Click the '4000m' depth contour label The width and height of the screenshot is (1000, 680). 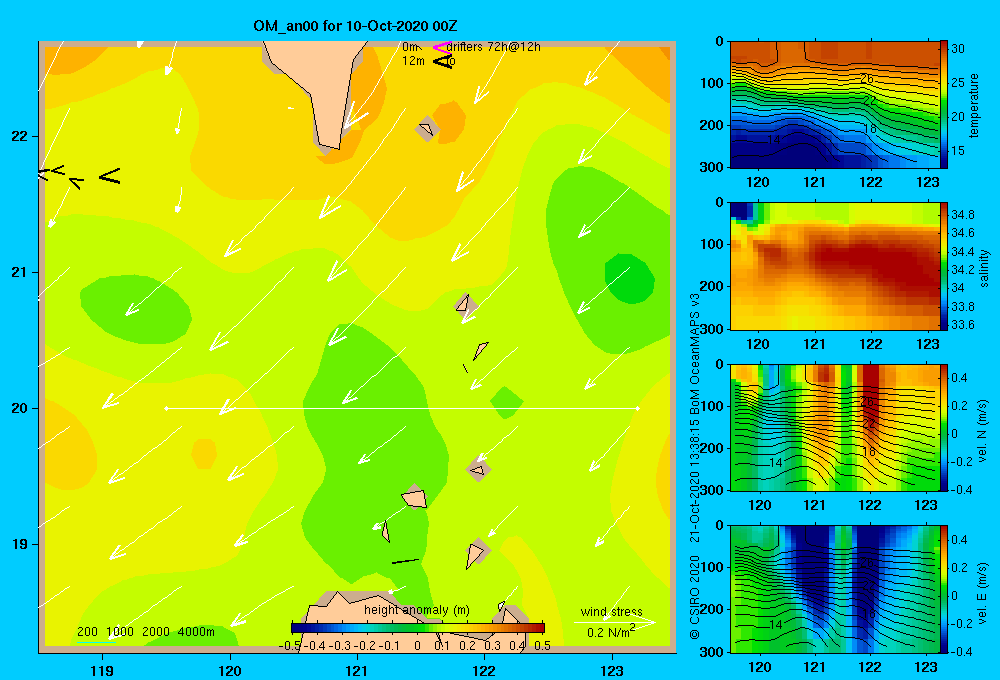click(x=196, y=632)
